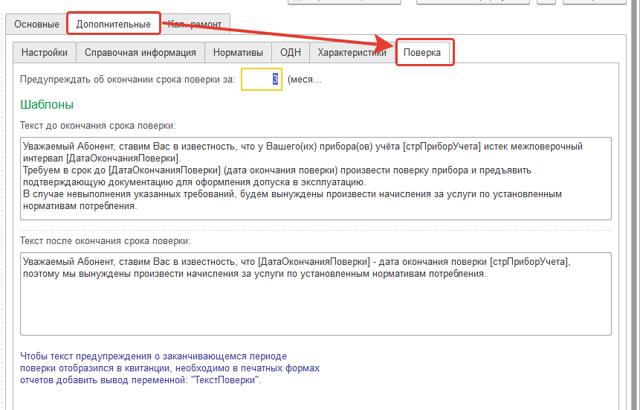Switch to the Основные tab
Screen dimensions: 640x410
pyautogui.click(x=37, y=23)
